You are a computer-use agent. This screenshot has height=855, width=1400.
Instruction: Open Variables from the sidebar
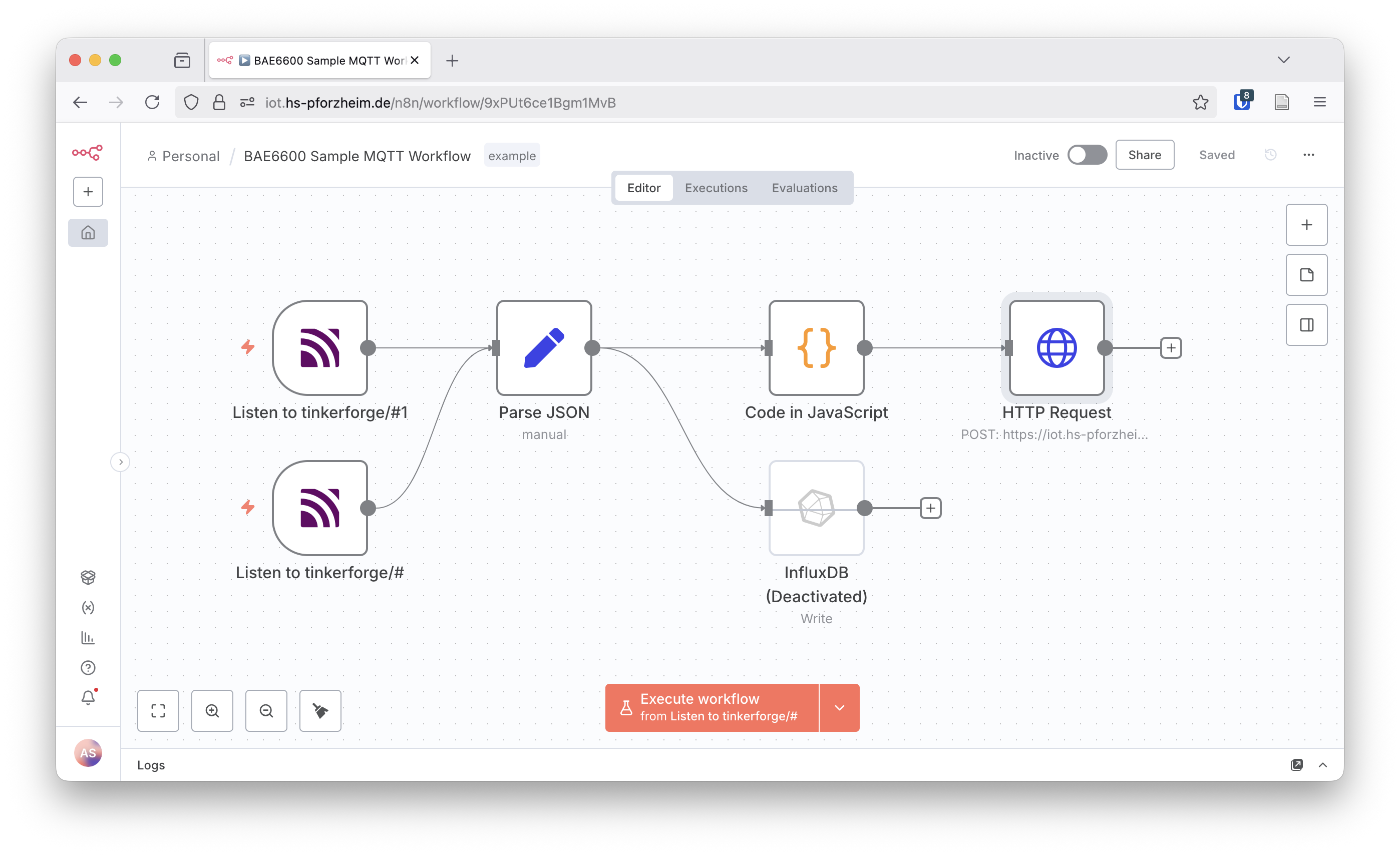pos(88,608)
